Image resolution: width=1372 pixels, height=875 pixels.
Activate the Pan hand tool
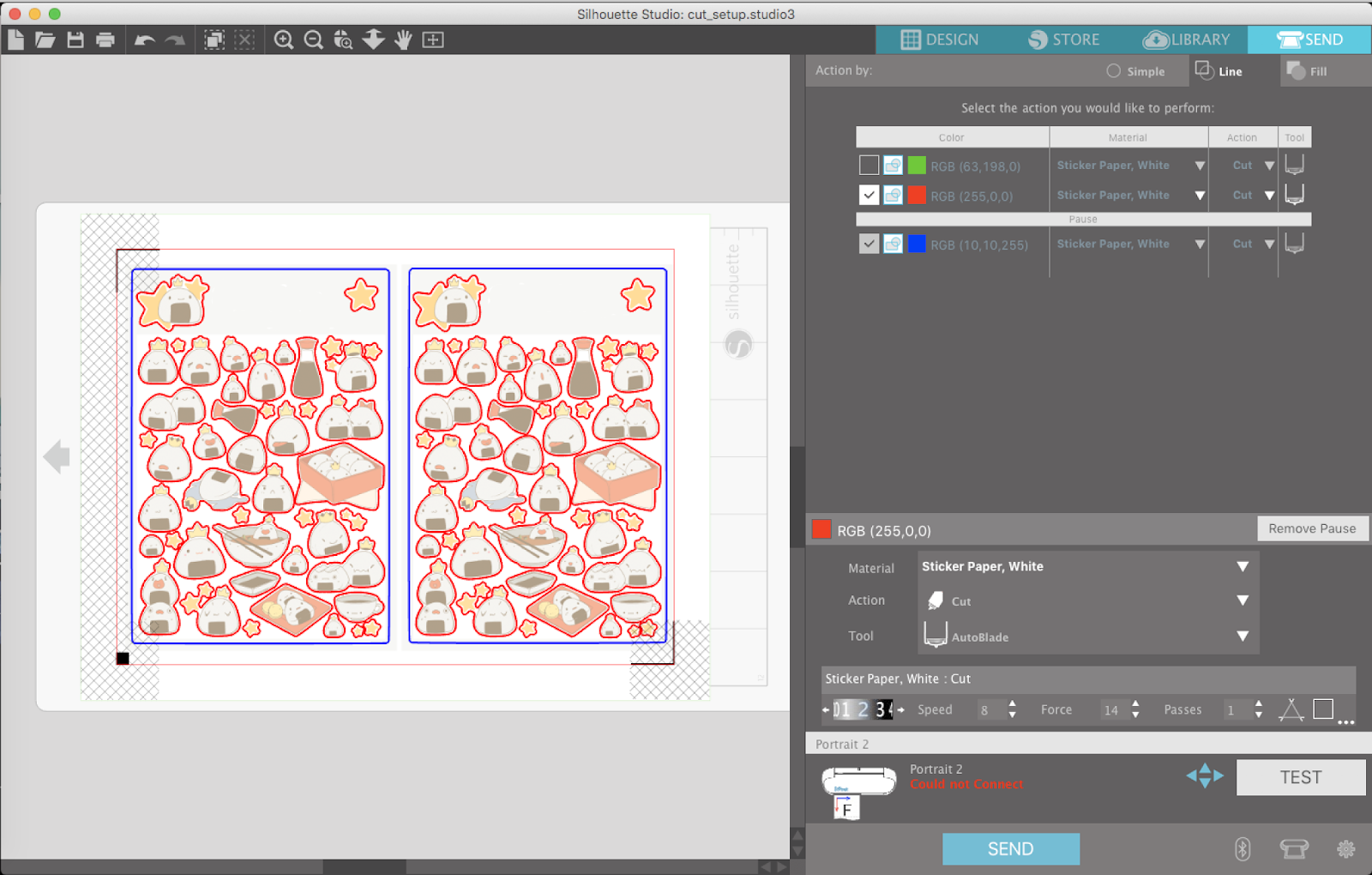click(403, 39)
